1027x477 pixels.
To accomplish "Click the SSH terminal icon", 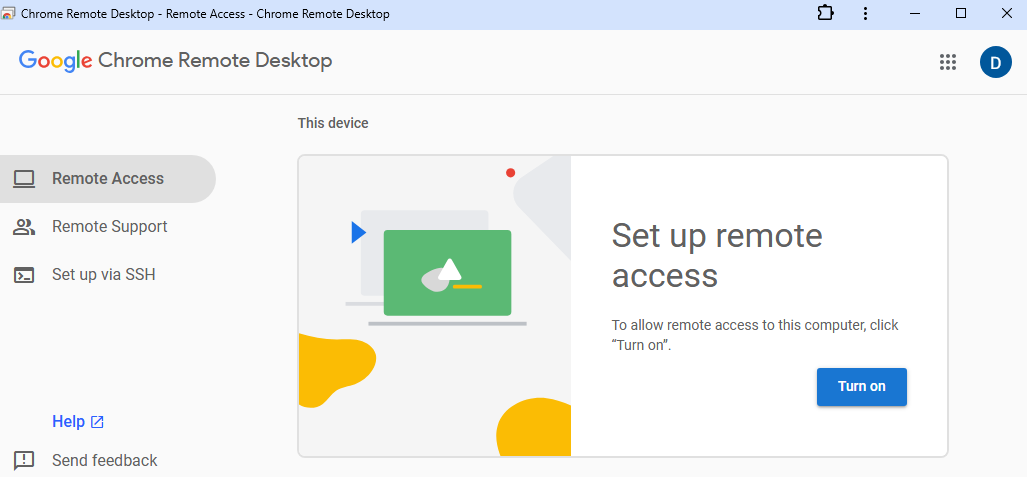I will [24, 275].
